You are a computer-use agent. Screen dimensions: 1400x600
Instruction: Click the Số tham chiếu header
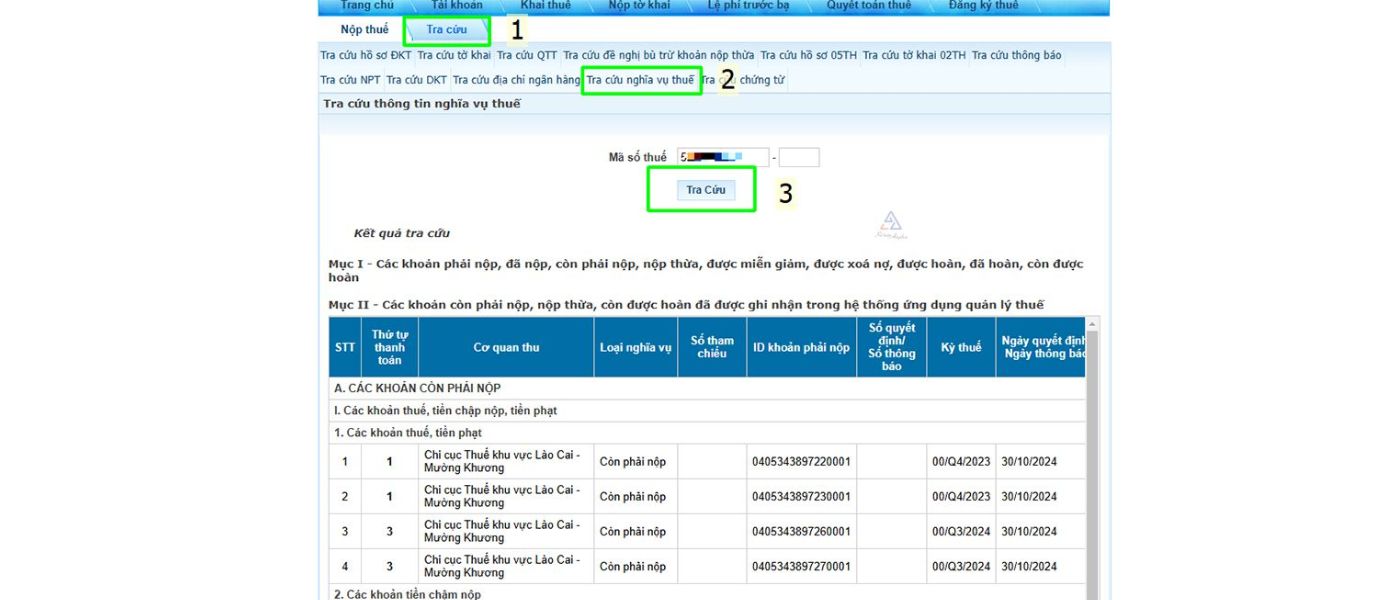click(x=712, y=347)
